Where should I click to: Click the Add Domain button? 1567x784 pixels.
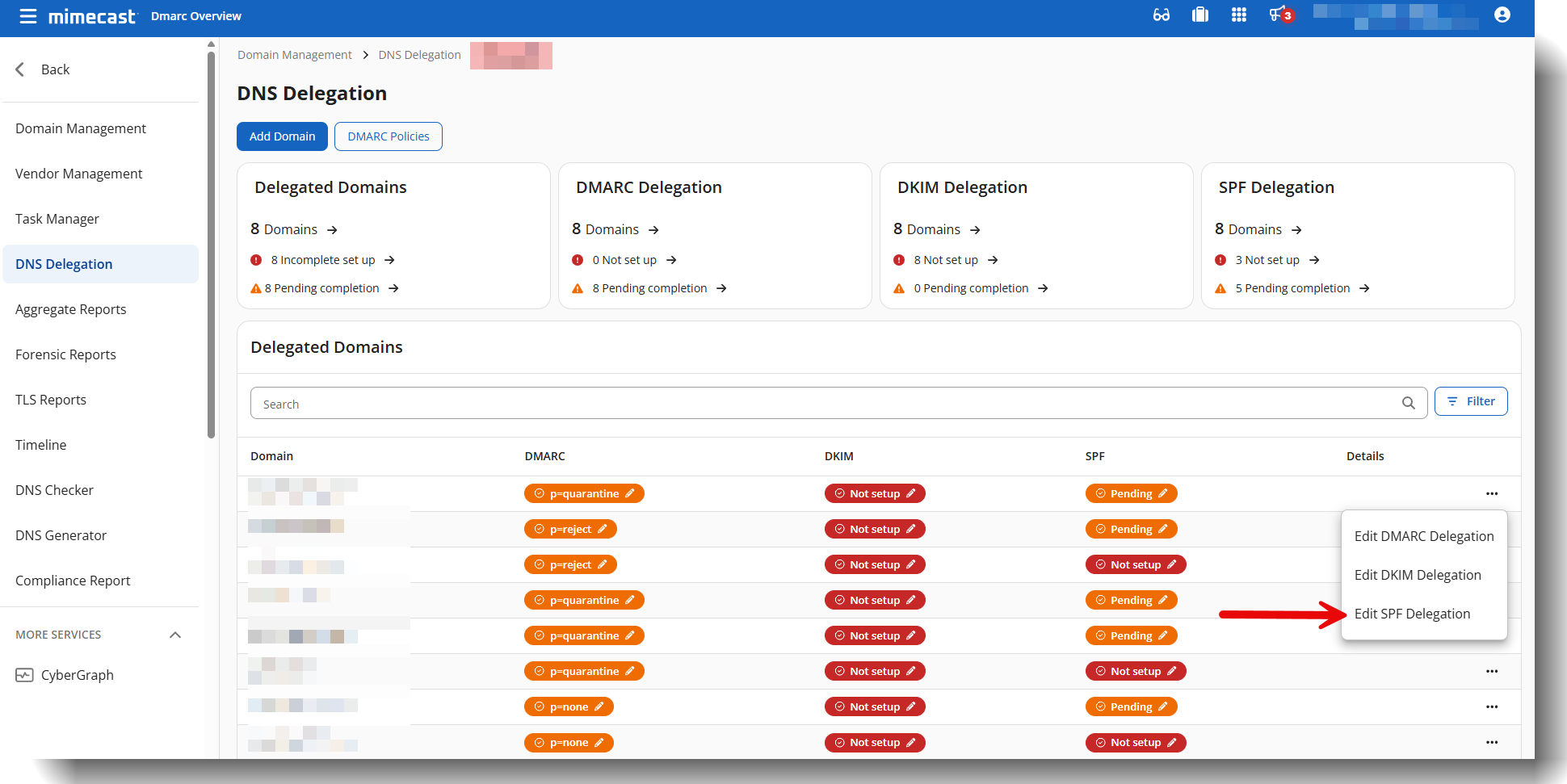pos(282,136)
